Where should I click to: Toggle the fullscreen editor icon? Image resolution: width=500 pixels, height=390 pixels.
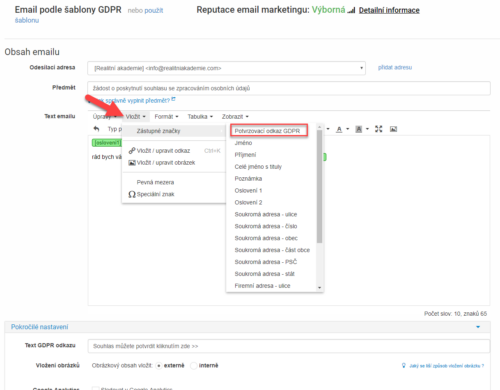click(378, 129)
